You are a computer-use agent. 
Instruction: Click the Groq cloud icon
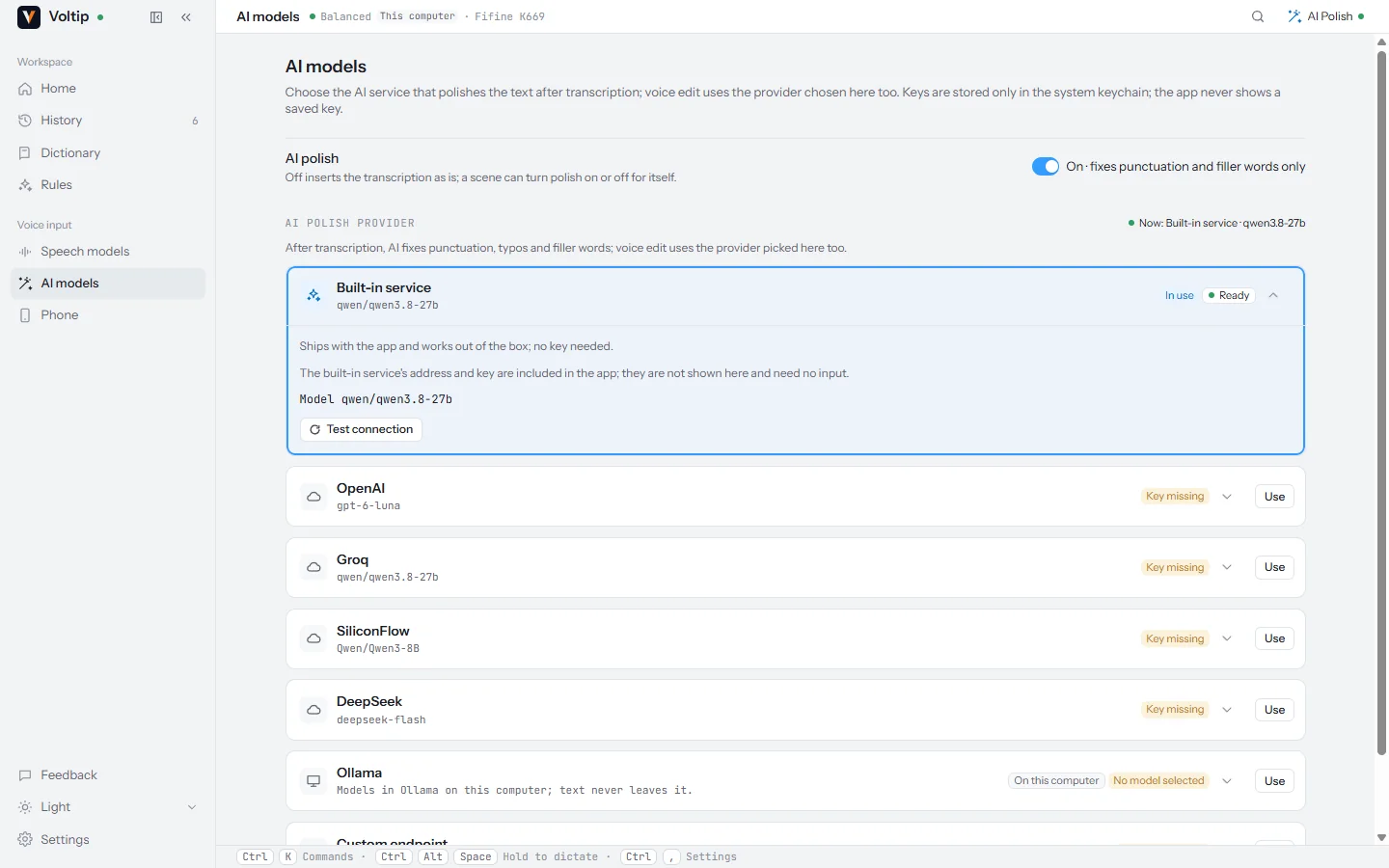point(313,568)
